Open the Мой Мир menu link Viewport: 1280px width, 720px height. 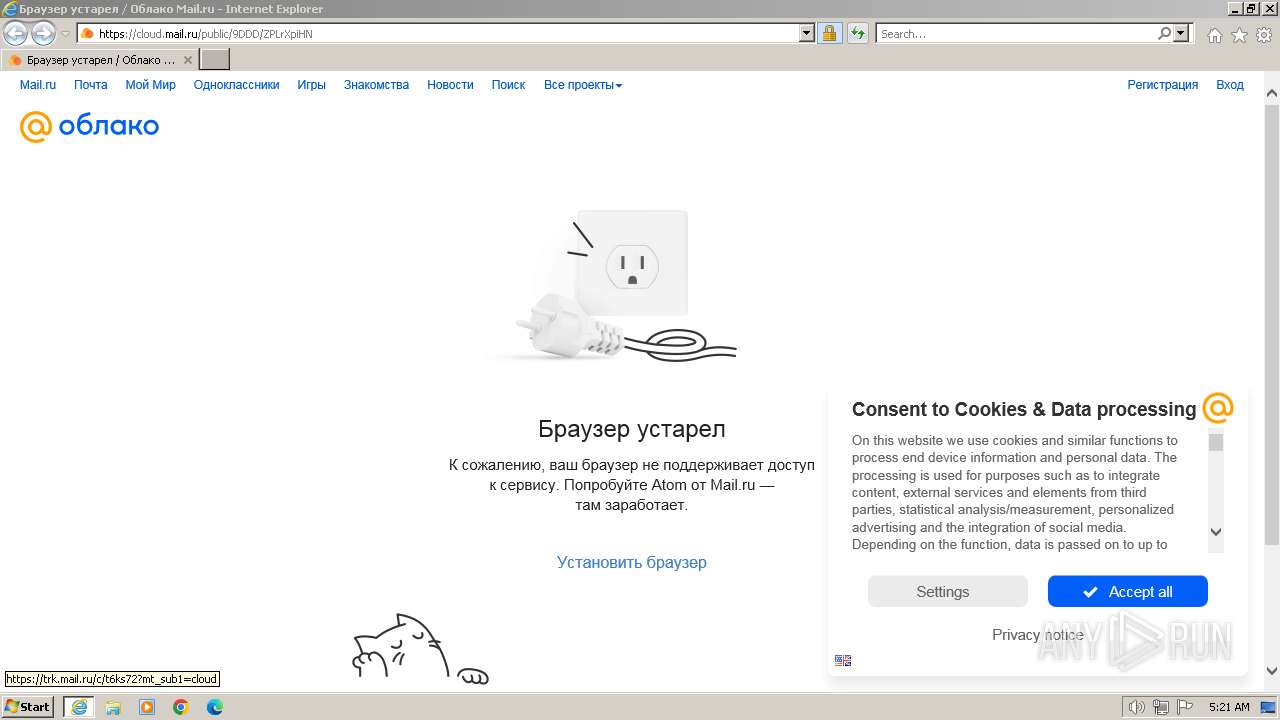coord(150,85)
